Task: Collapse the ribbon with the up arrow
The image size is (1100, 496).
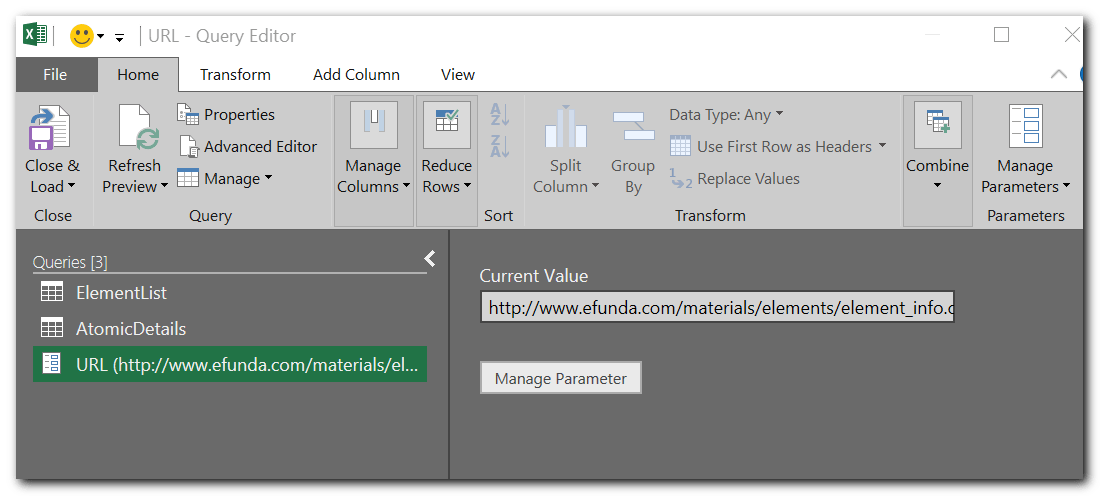Action: [1059, 74]
